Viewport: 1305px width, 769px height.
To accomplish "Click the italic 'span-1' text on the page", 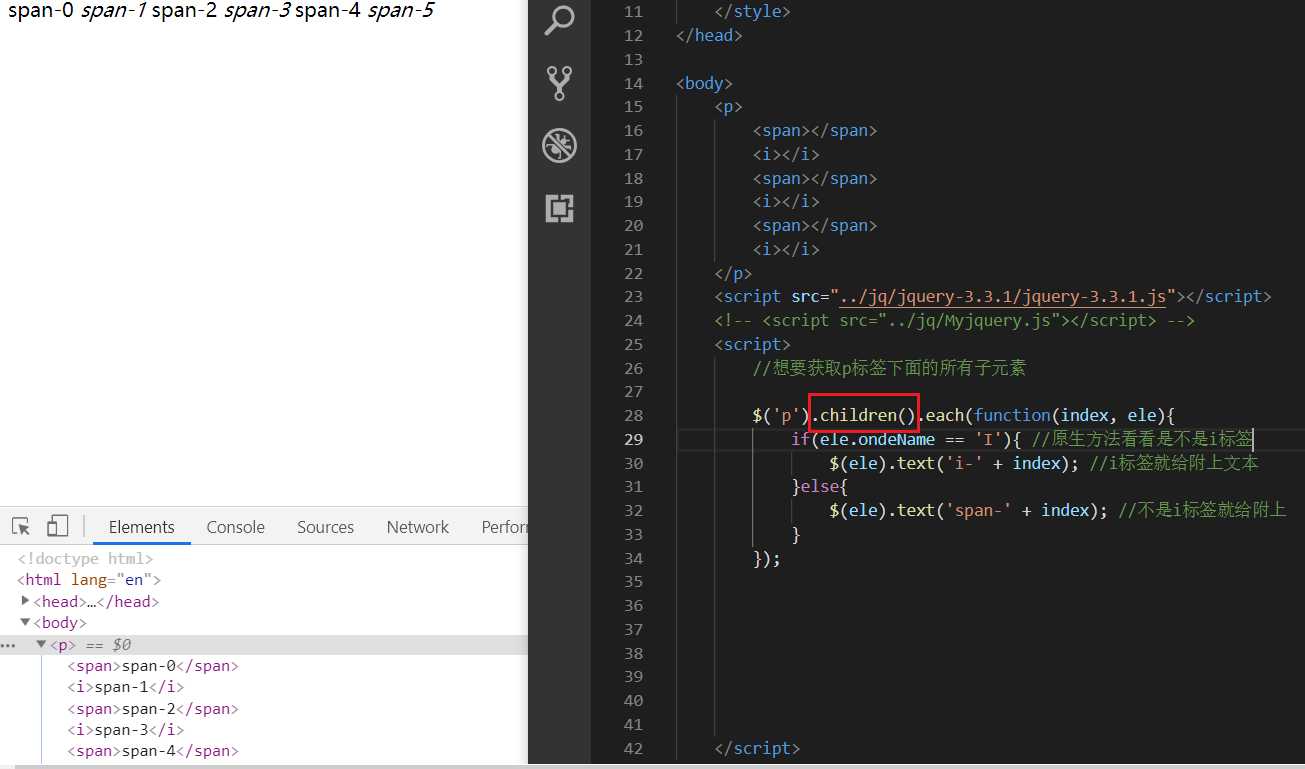I will (x=113, y=12).
